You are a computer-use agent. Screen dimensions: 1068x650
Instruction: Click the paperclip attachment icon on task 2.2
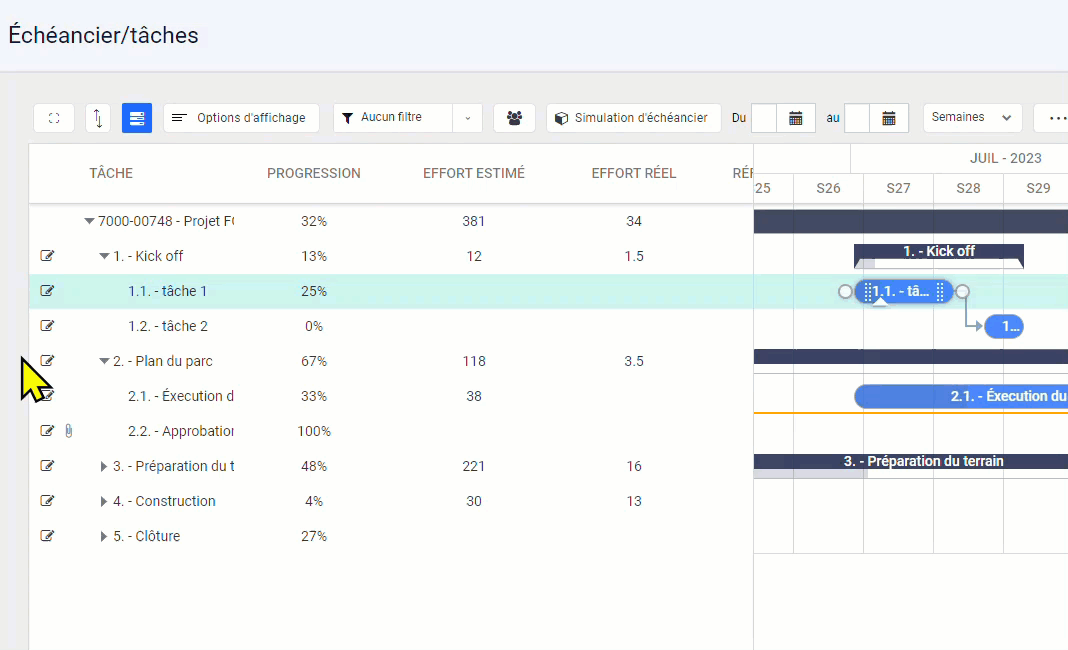click(69, 431)
